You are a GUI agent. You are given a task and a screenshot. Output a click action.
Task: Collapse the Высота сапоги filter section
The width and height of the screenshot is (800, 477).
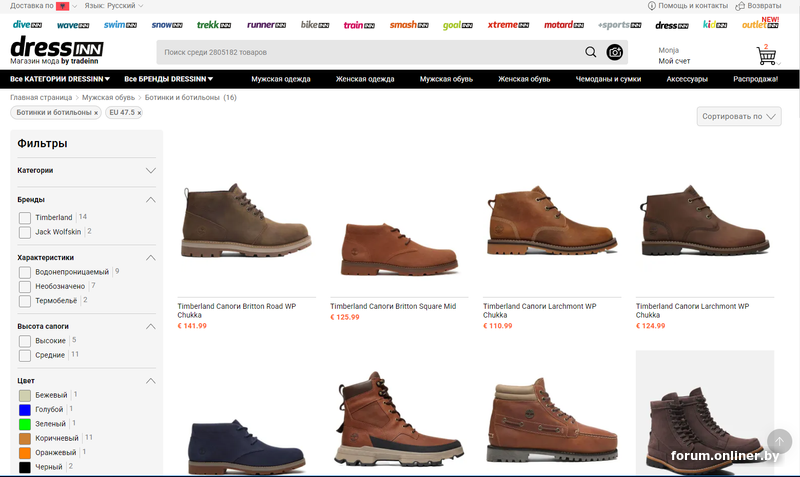click(x=151, y=326)
